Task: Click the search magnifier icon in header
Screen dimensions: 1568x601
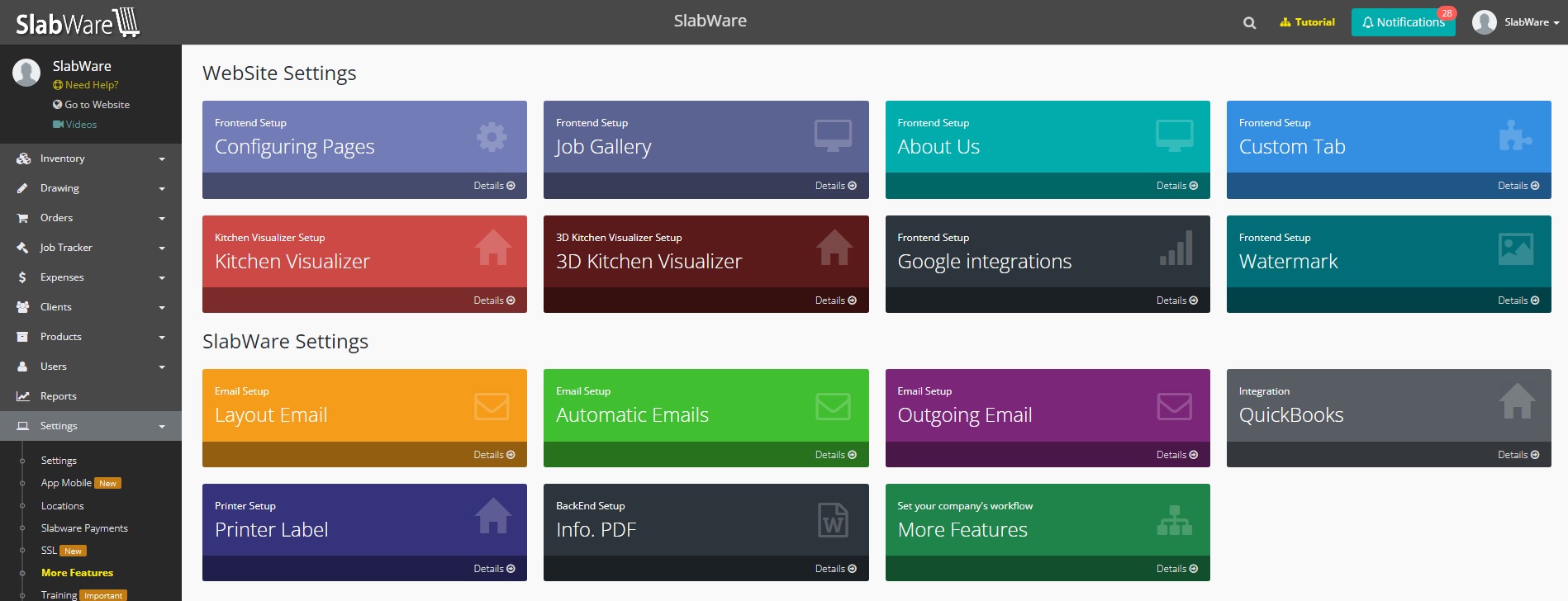Action: (1249, 23)
